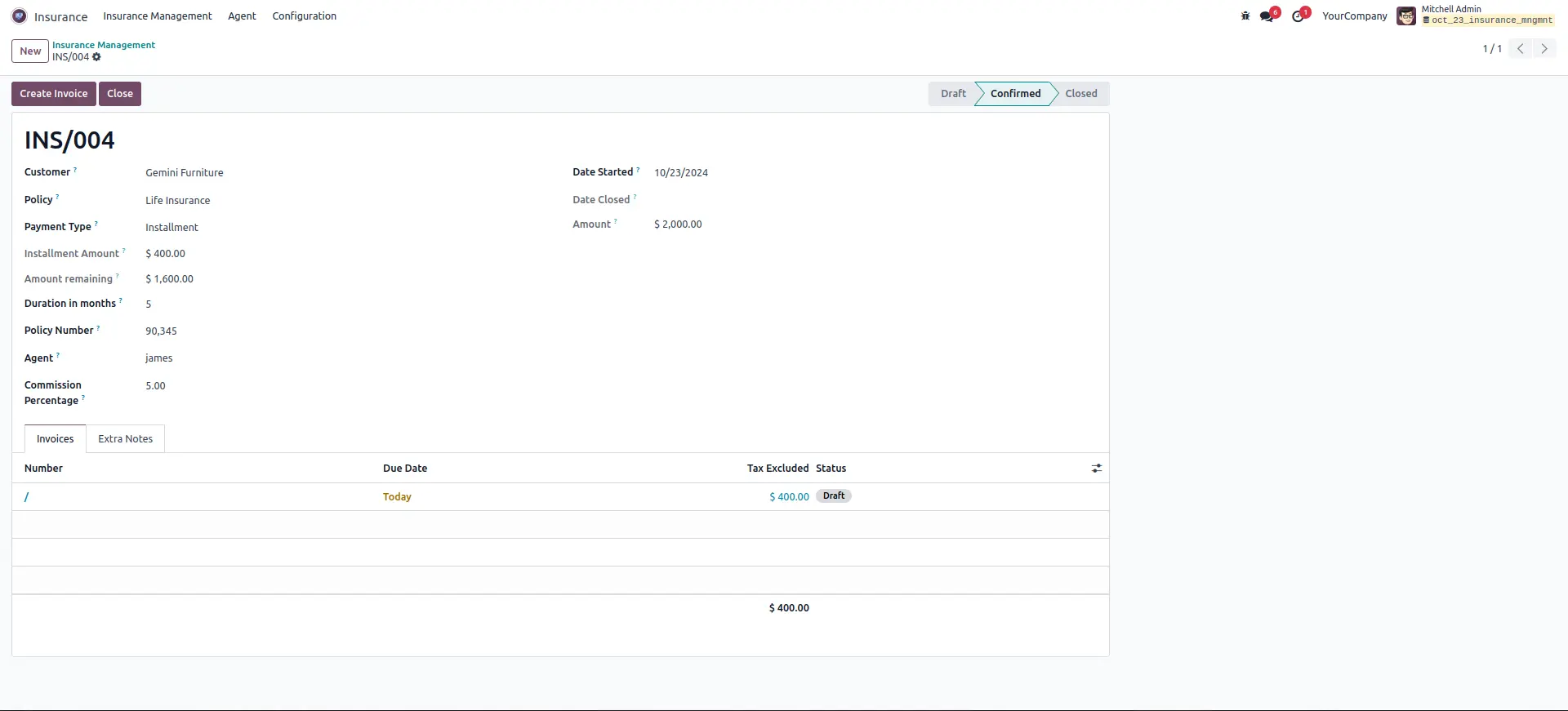Screen dimensions: 1568x711
Task: Click the New record button
Action: (30, 51)
